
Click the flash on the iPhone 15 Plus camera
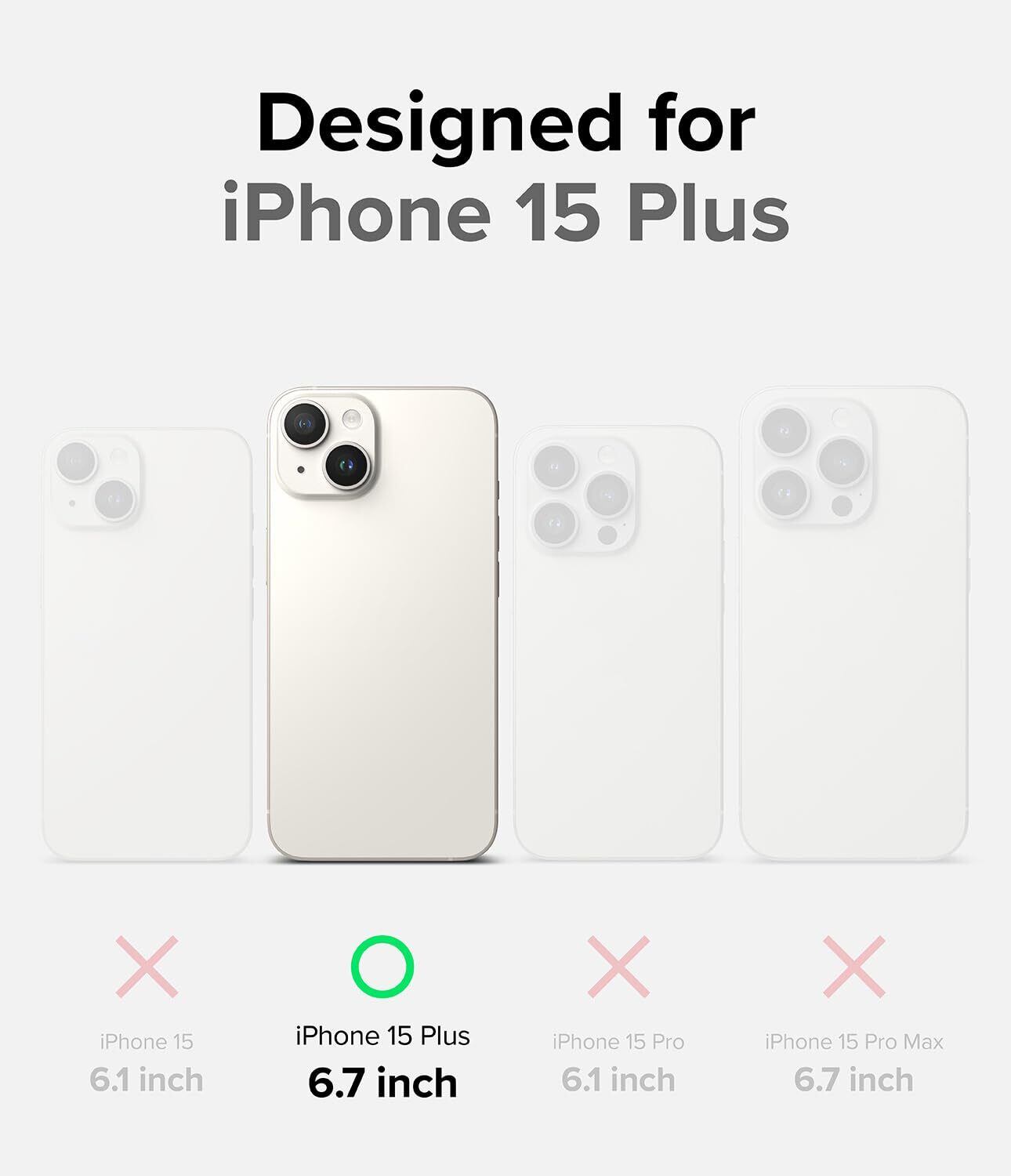(x=352, y=420)
